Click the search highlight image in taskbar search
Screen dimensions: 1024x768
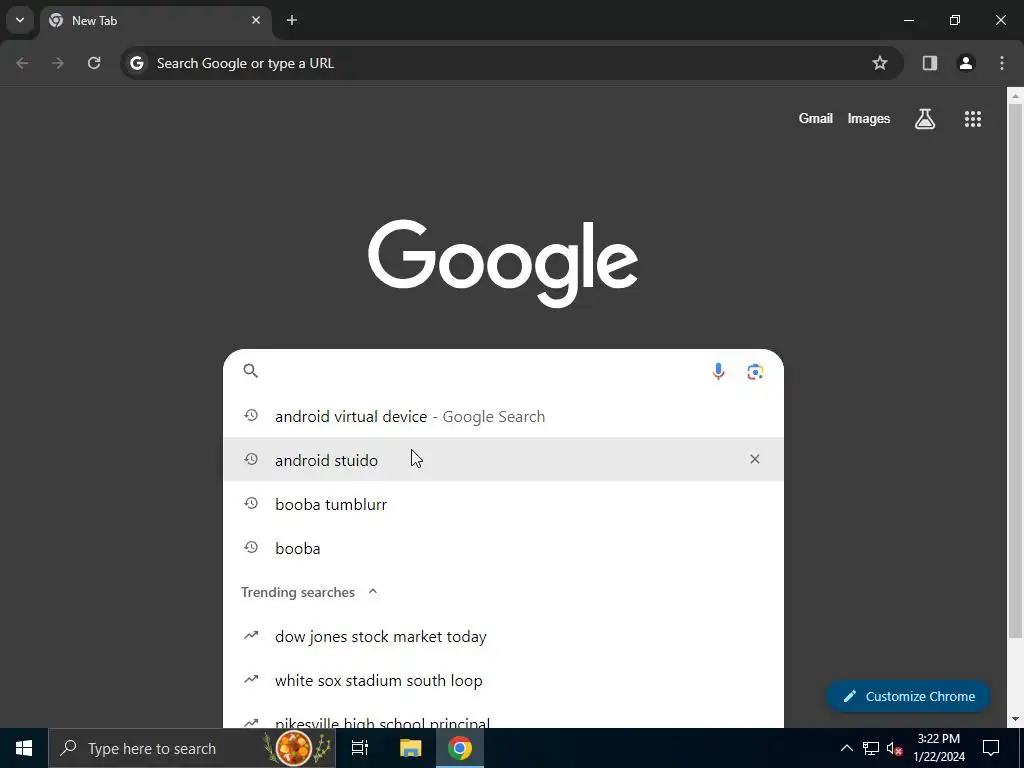pyautogui.click(x=297, y=748)
